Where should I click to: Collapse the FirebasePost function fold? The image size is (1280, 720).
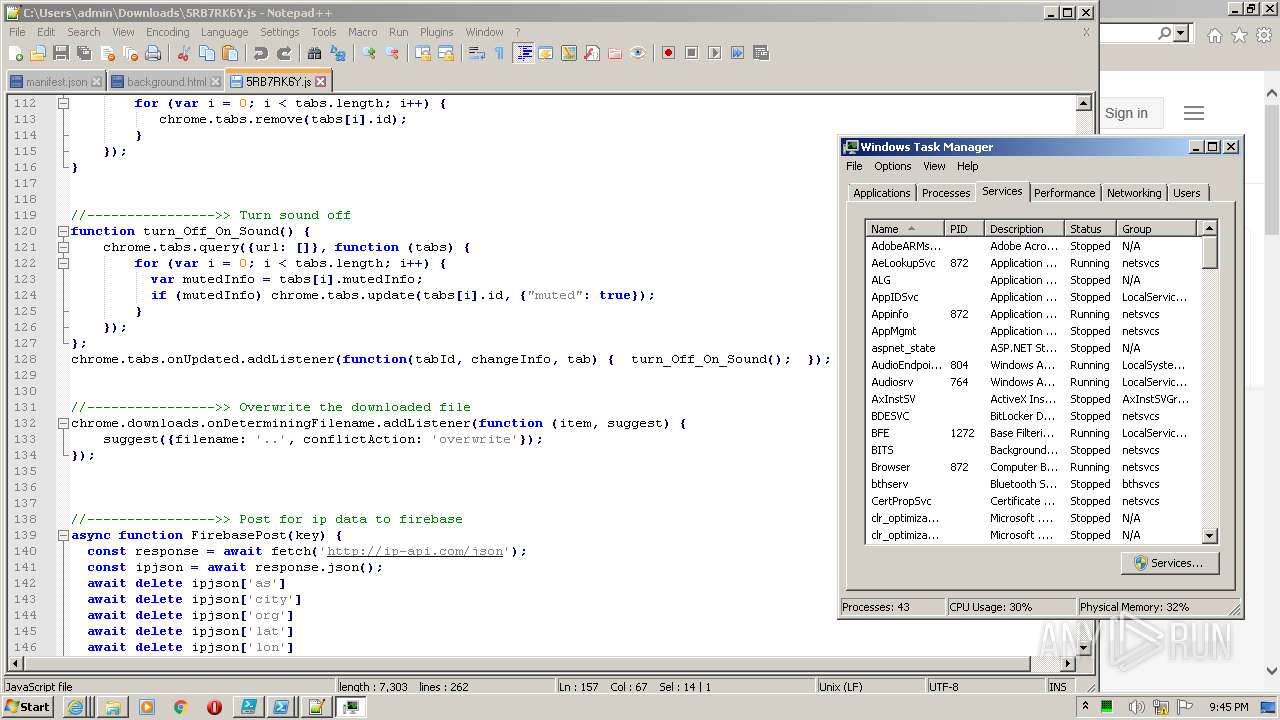[x=63, y=535]
